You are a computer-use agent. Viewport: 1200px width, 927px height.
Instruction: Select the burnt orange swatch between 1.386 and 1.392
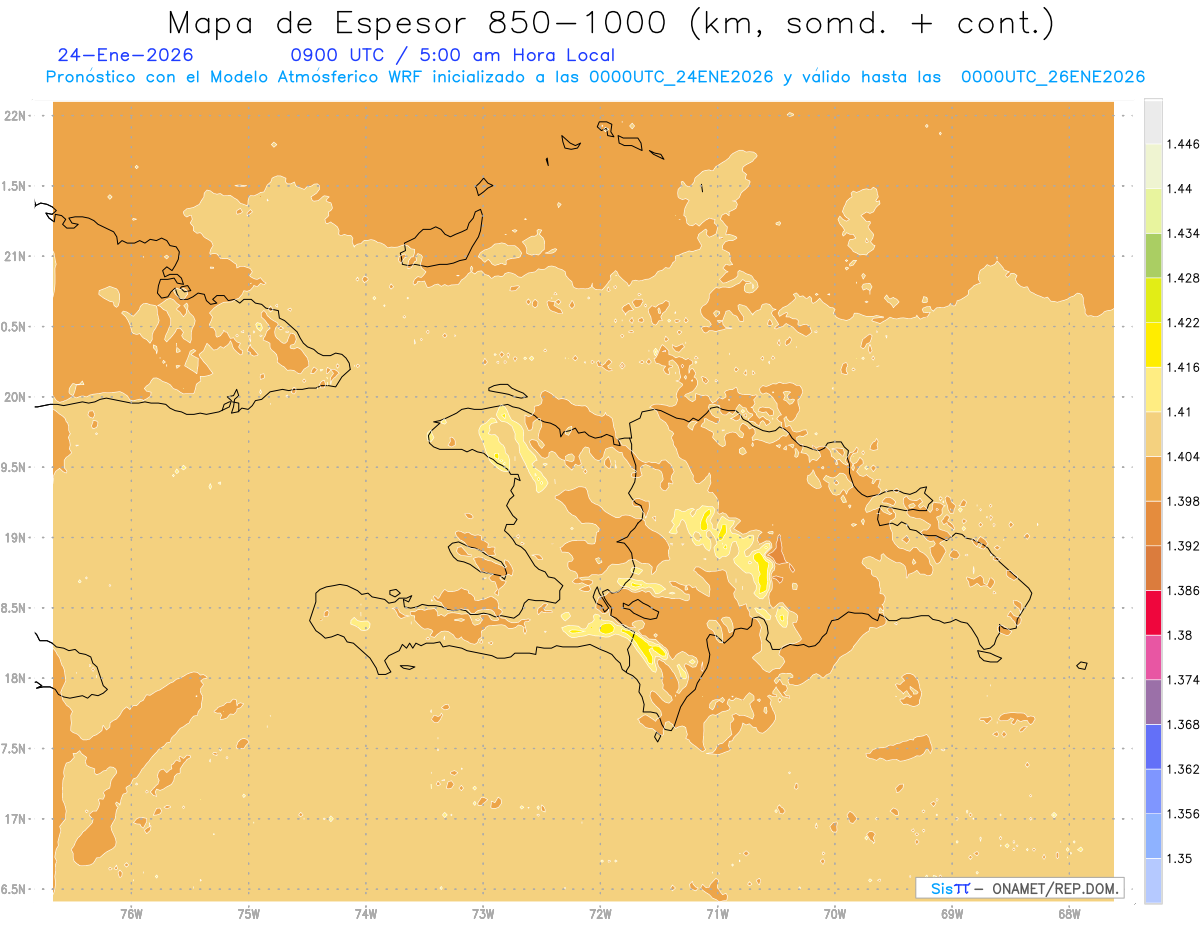click(x=1153, y=568)
